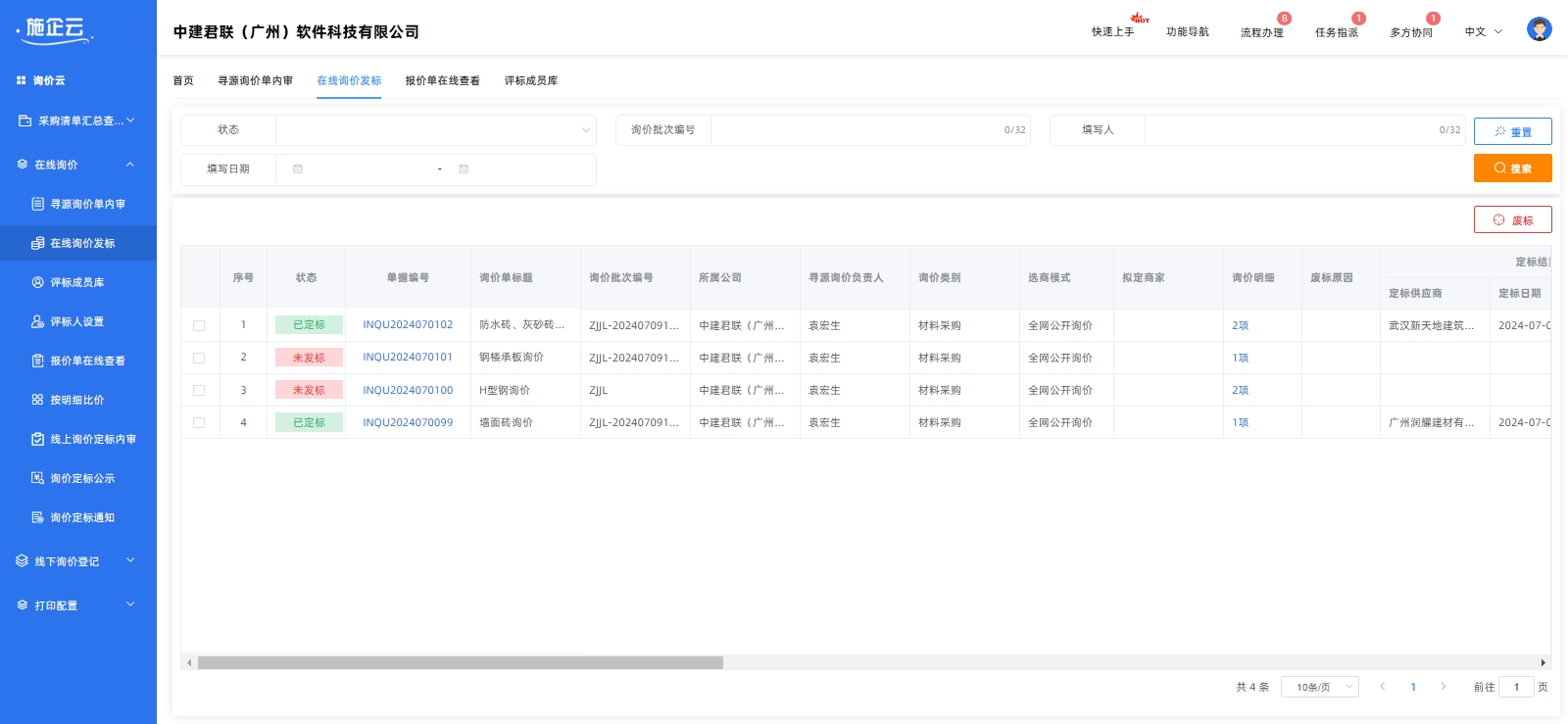Open document link INQU2024070102
Screen dimensions: 1568x724
point(408,324)
